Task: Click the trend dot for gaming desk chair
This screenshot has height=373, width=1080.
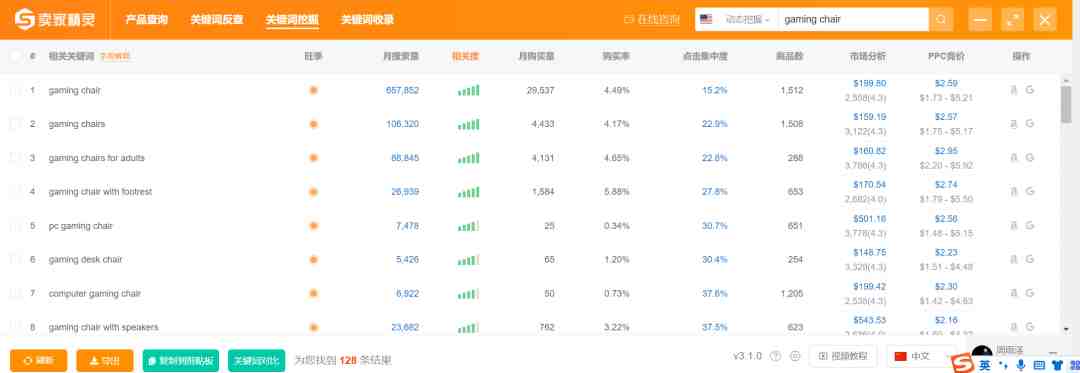Action: point(313,259)
